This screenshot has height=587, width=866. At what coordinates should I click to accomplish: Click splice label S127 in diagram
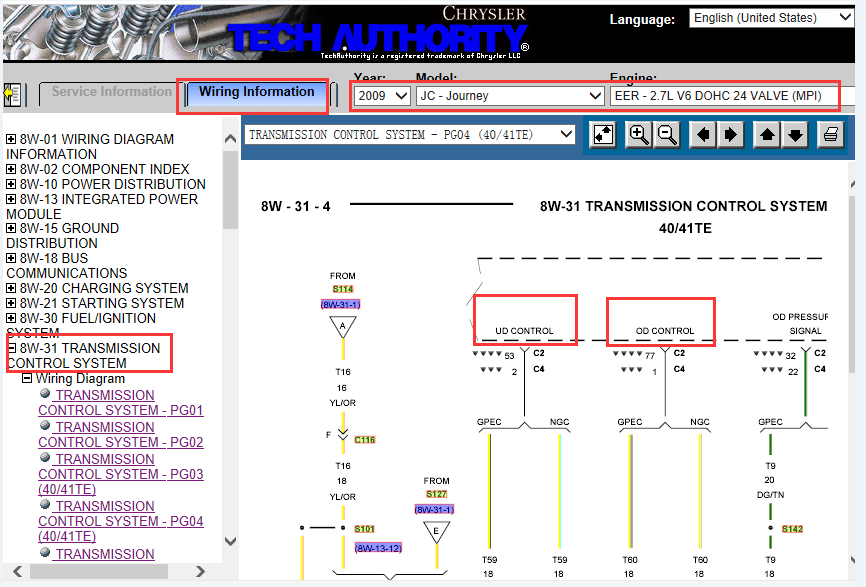pyautogui.click(x=436, y=494)
